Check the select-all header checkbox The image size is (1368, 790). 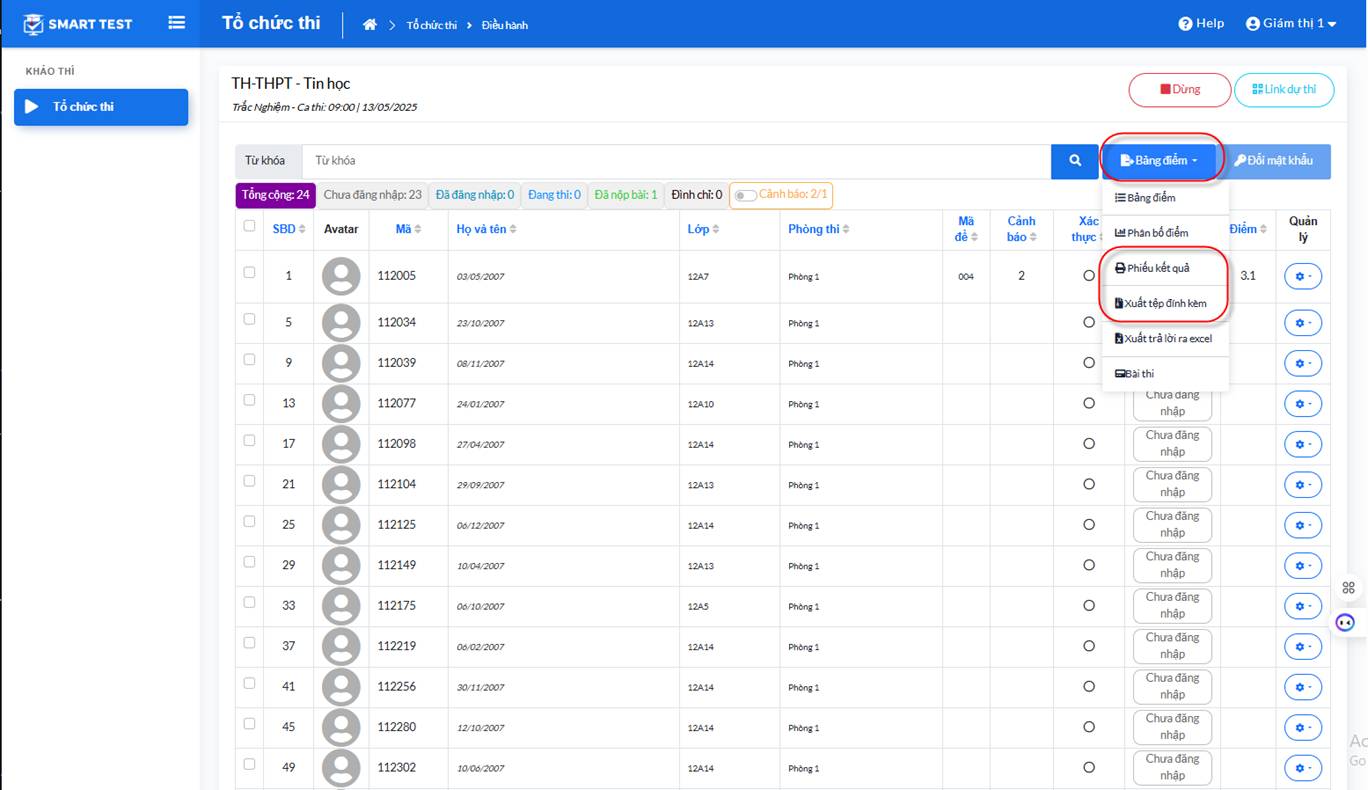(x=249, y=226)
